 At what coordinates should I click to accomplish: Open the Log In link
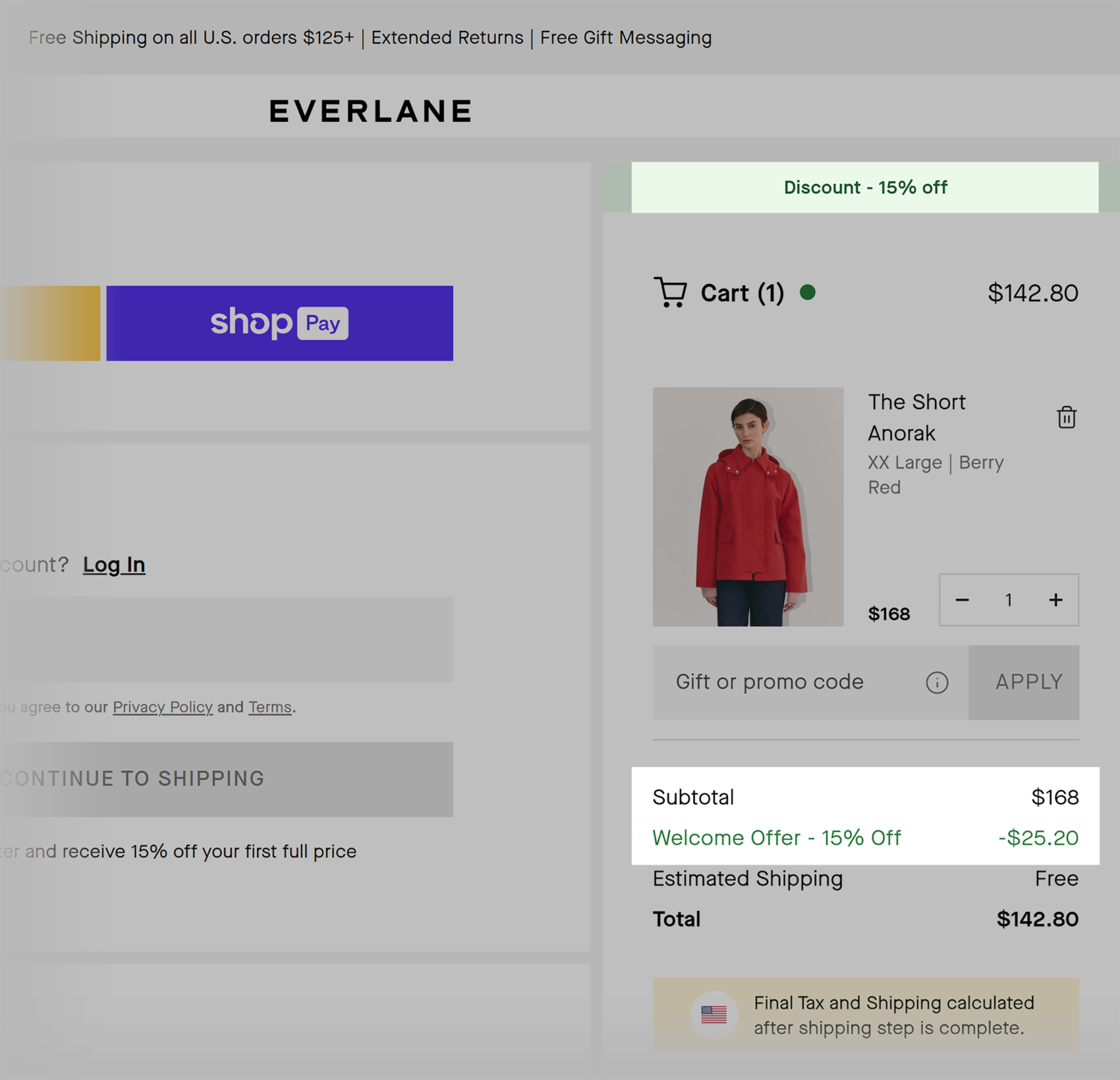pyautogui.click(x=114, y=564)
